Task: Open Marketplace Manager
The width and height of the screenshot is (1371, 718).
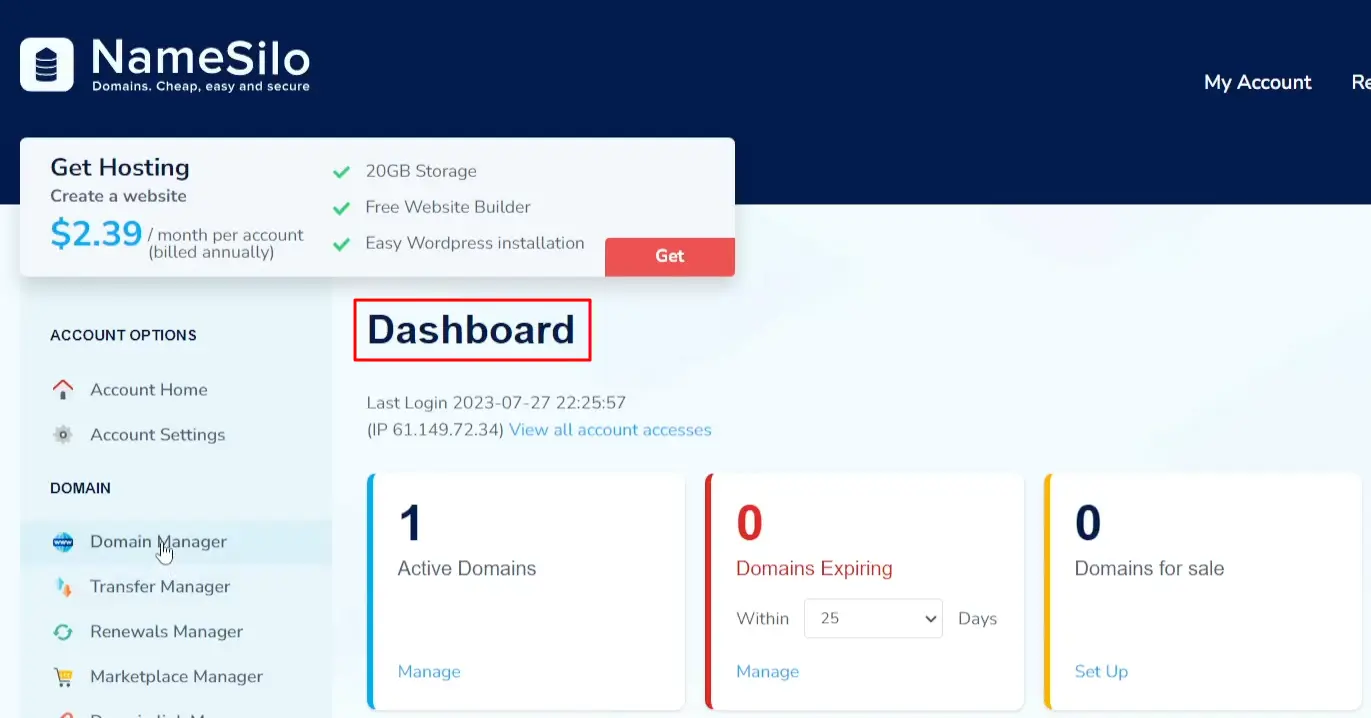Action: click(176, 677)
